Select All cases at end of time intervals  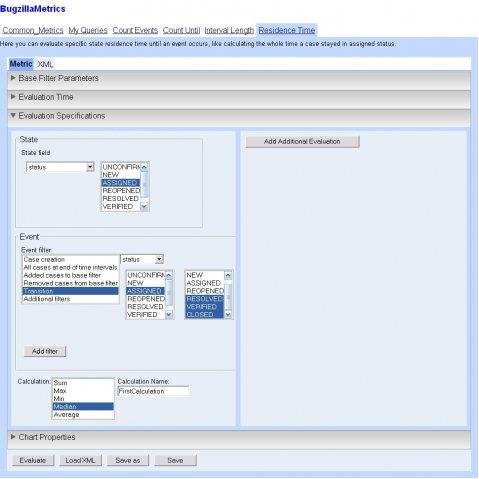point(70,267)
